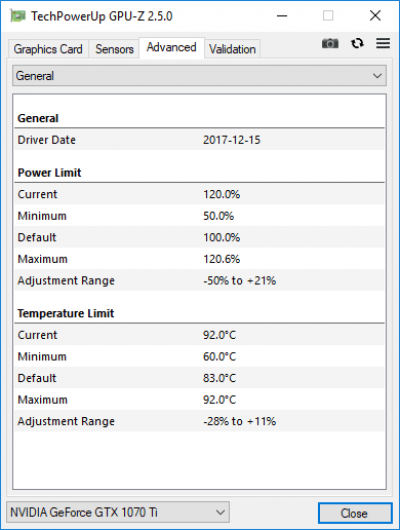Close the window with the X button

tap(375, 16)
